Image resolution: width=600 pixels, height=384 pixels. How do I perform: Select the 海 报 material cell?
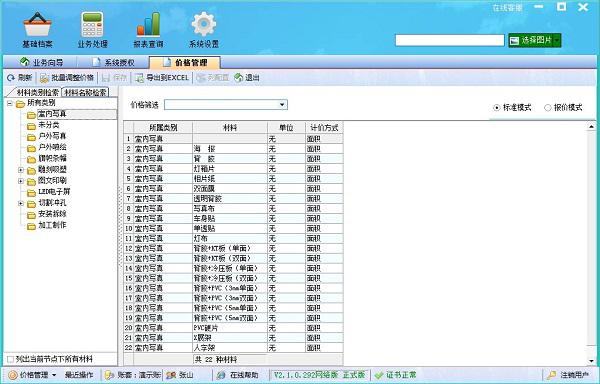pyautogui.click(x=230, y=149)
